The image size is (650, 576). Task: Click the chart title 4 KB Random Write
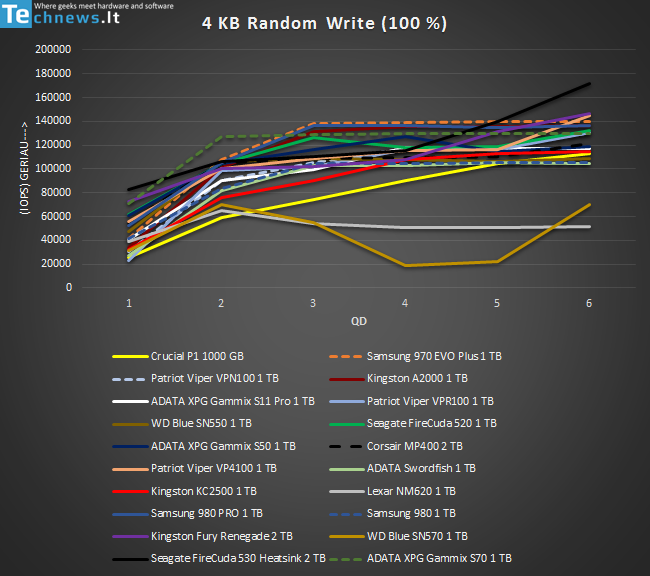coord(324,23)
